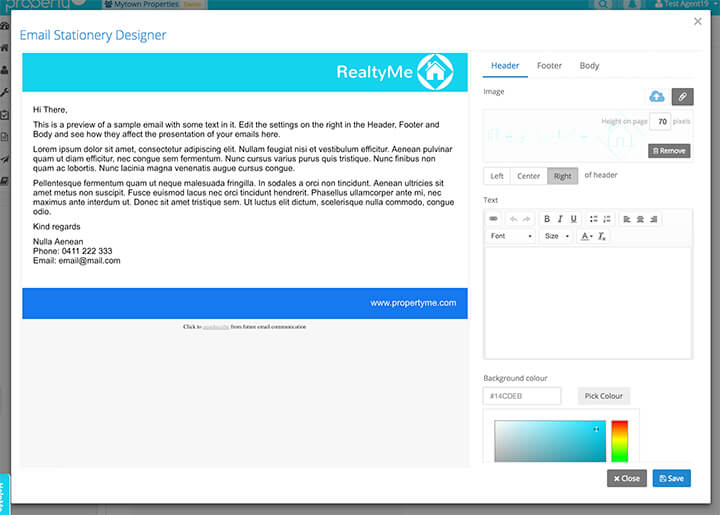Insert a link in the Text editor

(x=493, y=219)
